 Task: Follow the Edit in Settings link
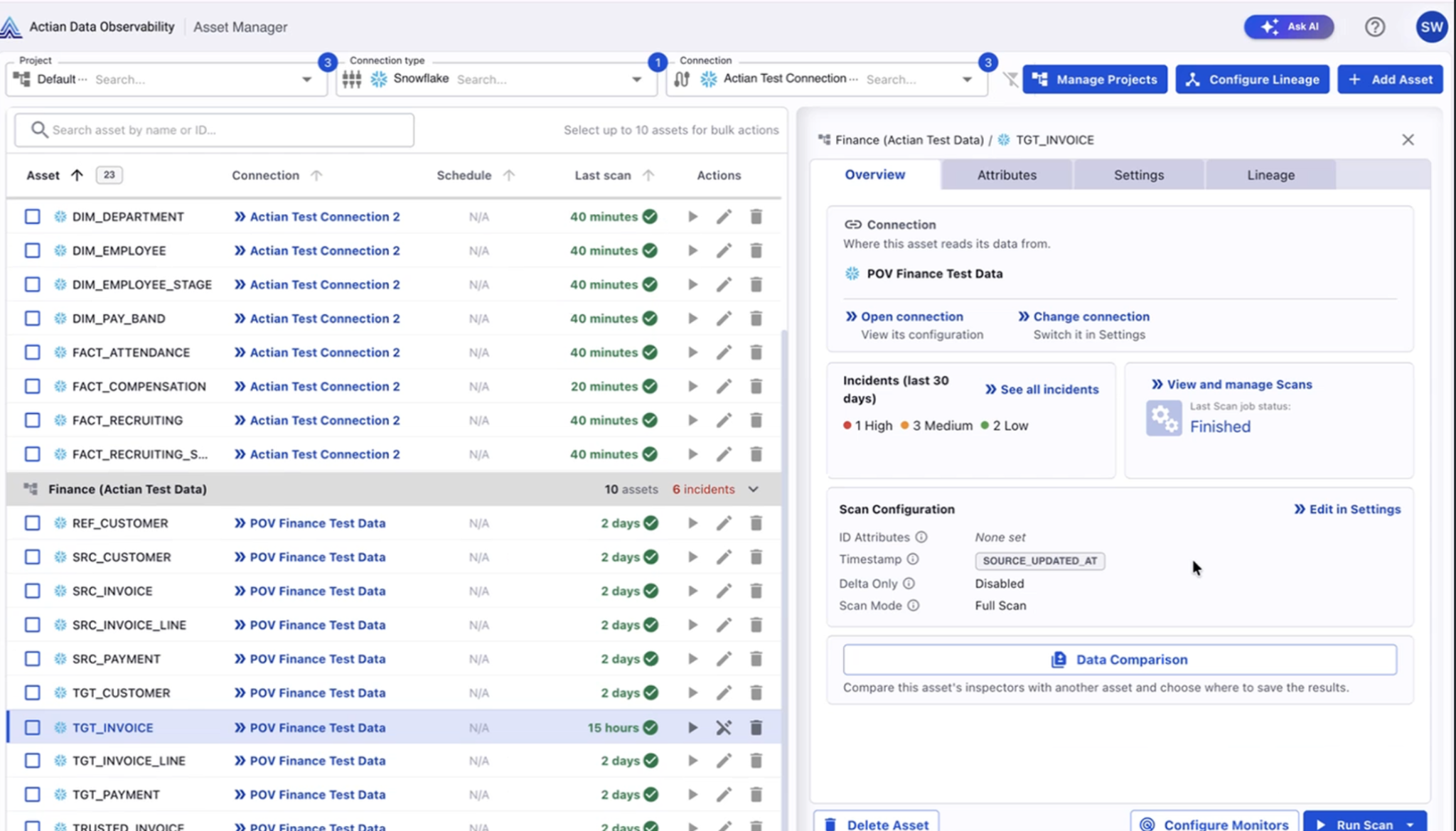pyautogui.click(x=1347, y=510)
